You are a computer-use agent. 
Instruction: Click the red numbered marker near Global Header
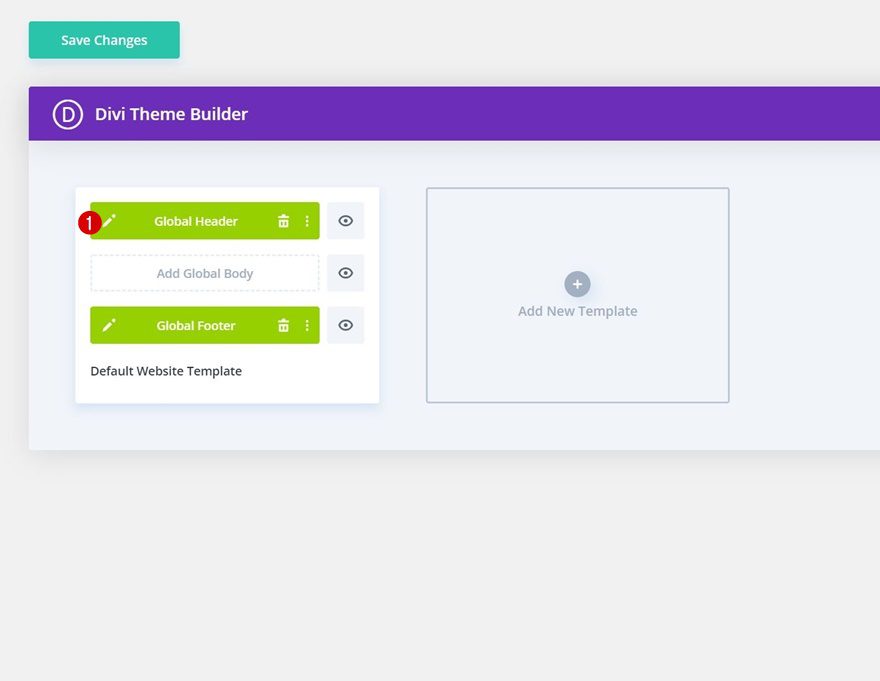pyautogui.click(x=88, y=222)
